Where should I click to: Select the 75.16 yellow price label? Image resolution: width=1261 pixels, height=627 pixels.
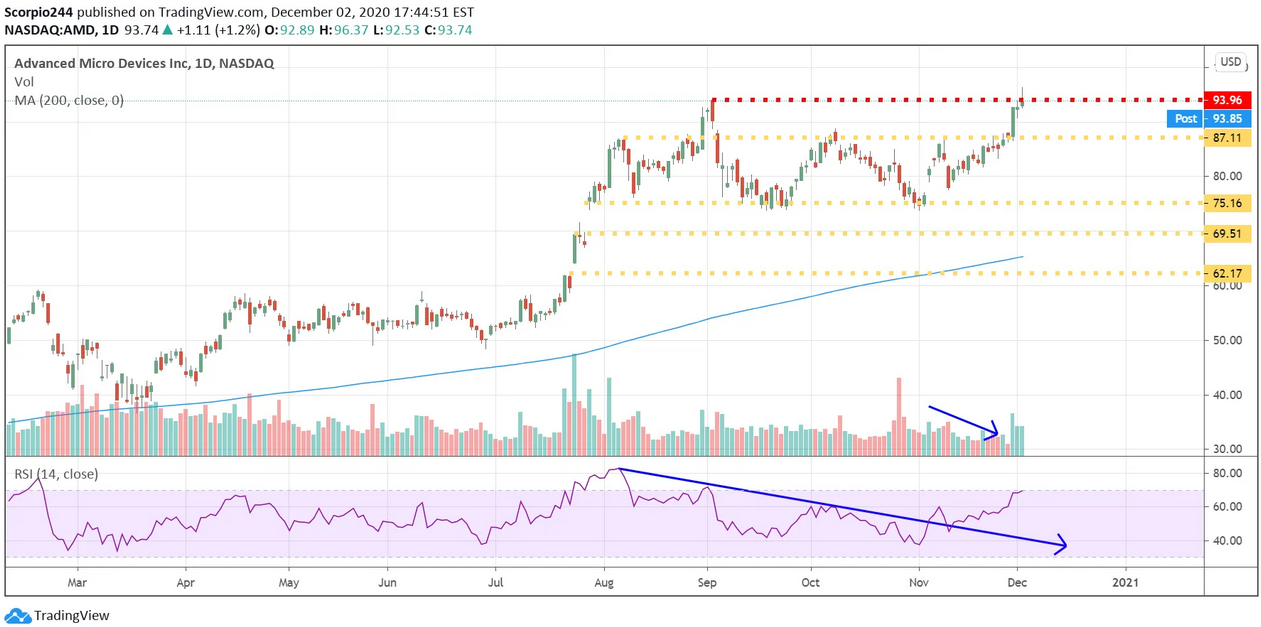(x=1227, y=203)
